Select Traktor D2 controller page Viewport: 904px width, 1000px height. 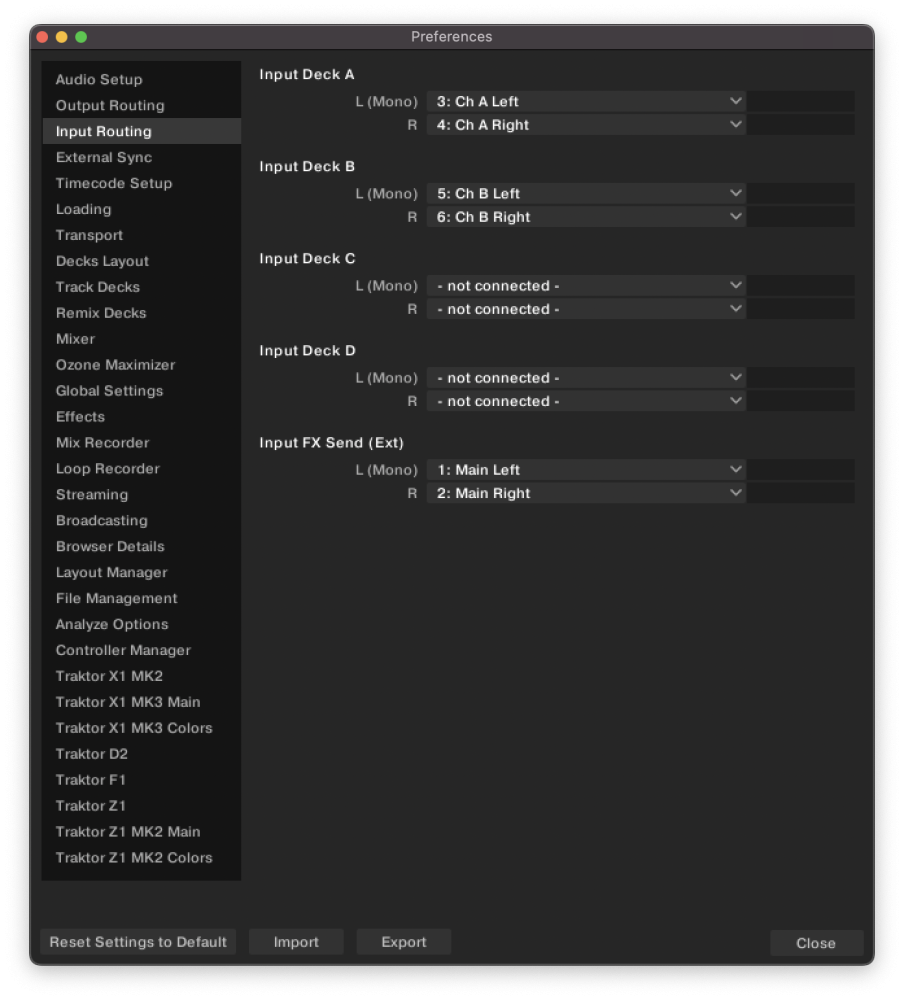(x=142, y=754)
